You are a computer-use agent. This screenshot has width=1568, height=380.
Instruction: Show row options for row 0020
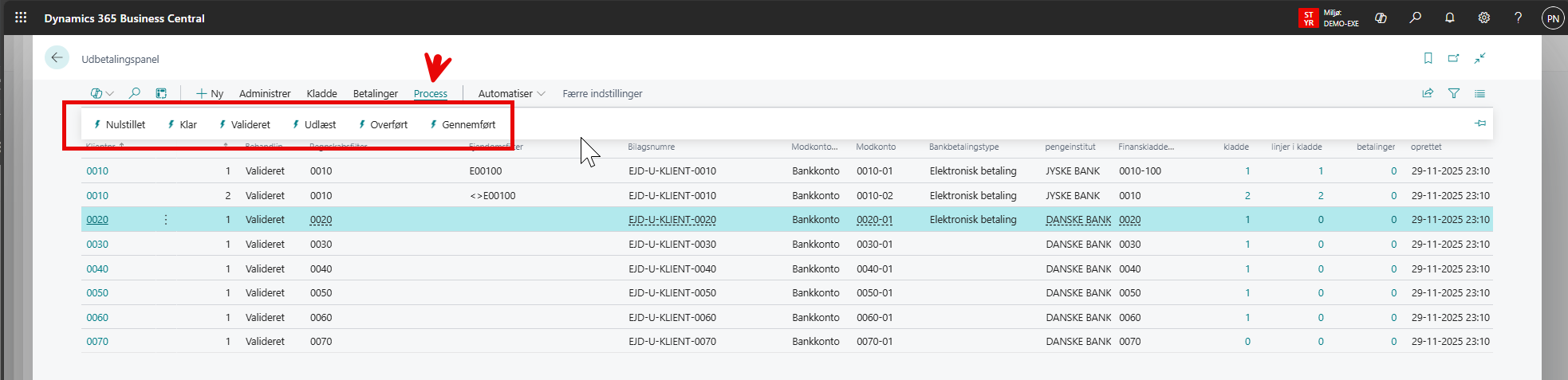(166, 220)
